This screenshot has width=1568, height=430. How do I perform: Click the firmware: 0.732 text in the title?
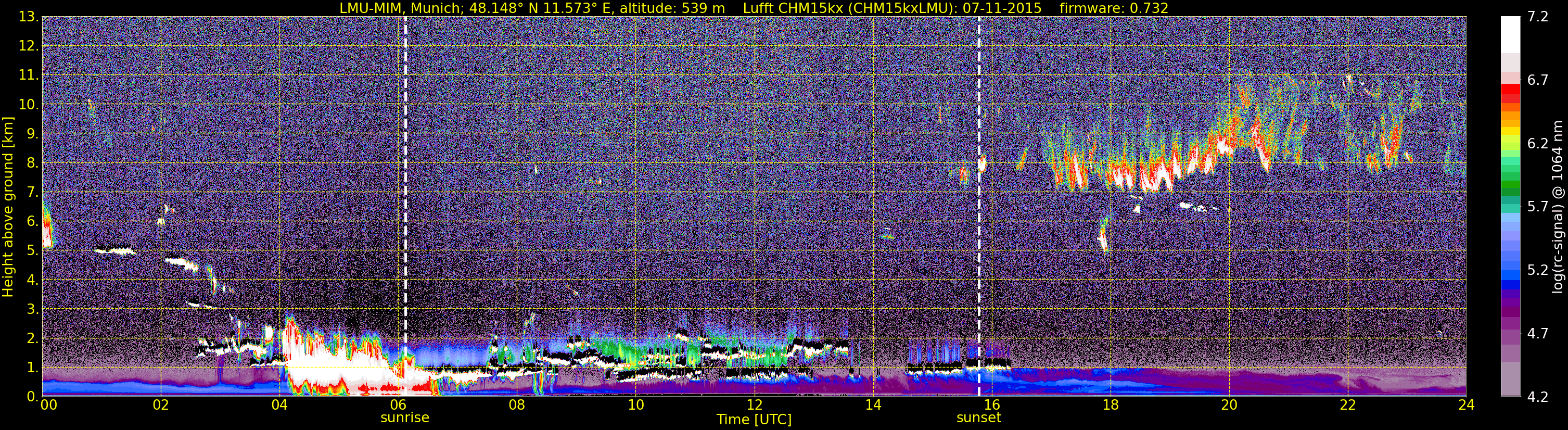pos(1114,8)
